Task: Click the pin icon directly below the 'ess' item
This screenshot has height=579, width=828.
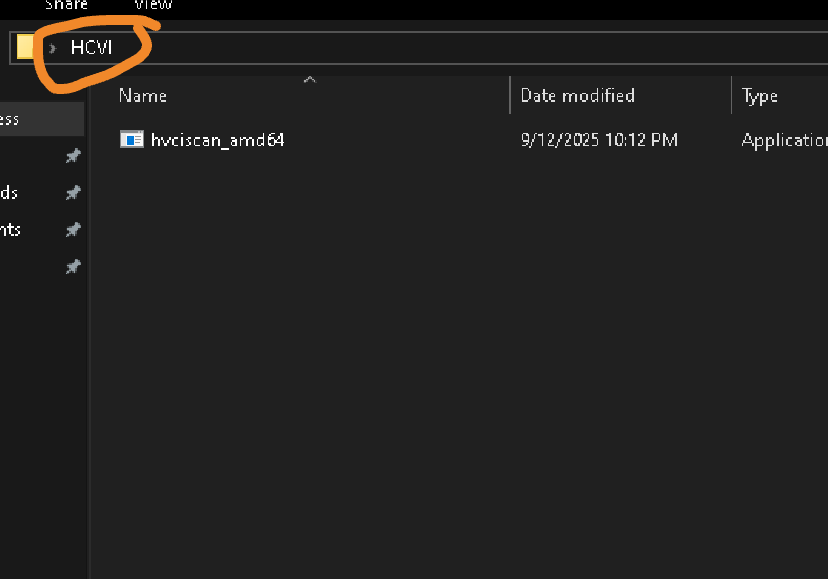Action: [73, 156]
